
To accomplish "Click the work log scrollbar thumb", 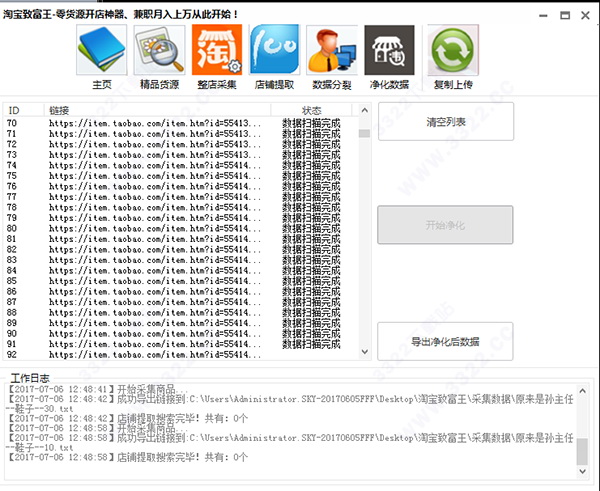I will coord(582,452).
